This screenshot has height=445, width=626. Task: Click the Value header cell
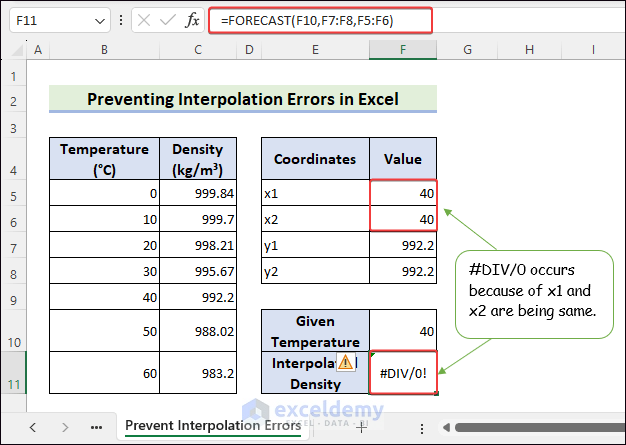point(403,159)
